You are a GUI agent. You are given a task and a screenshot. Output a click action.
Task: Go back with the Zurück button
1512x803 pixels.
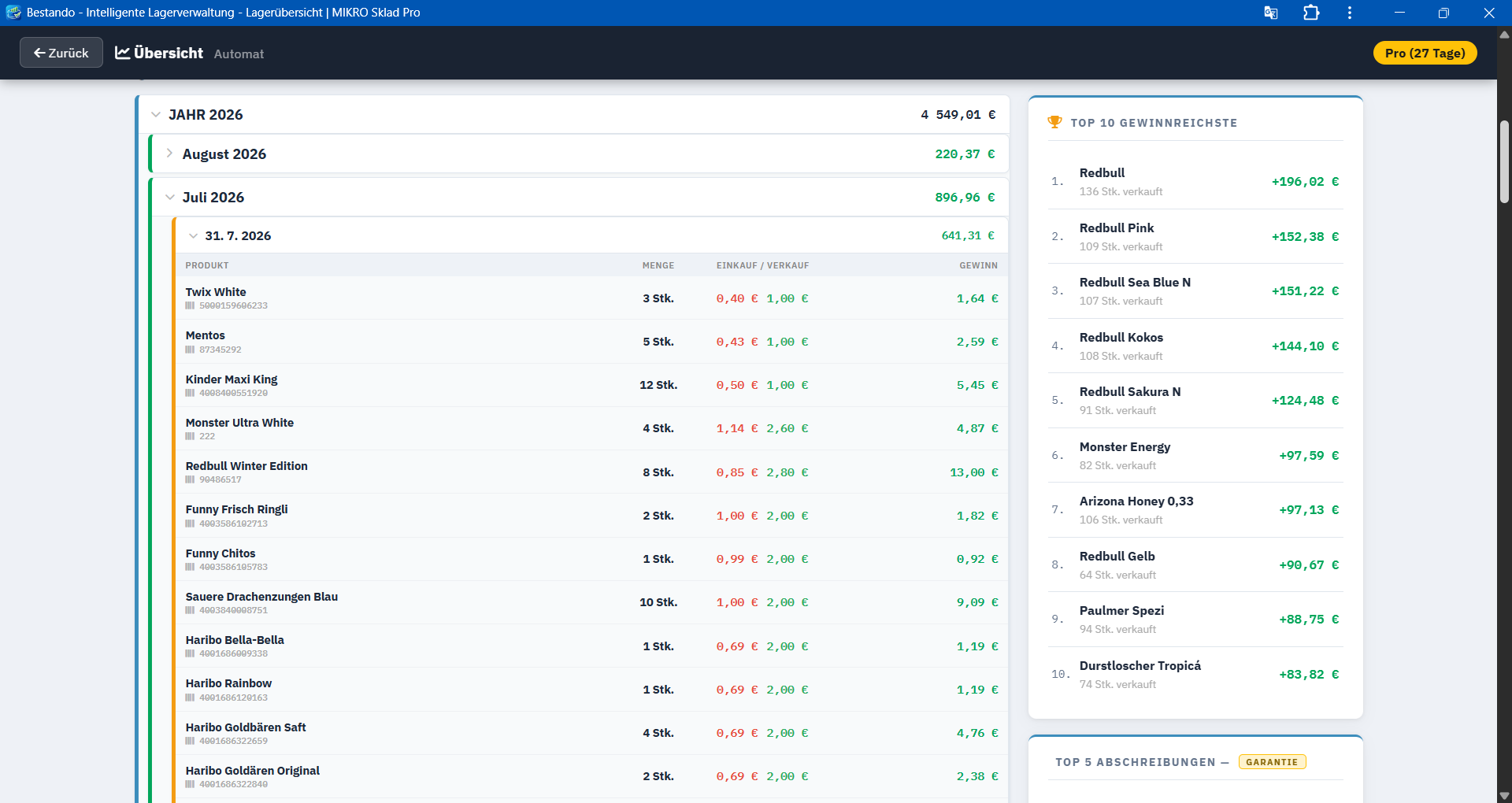pyautogui.click(x=61, y=53)
